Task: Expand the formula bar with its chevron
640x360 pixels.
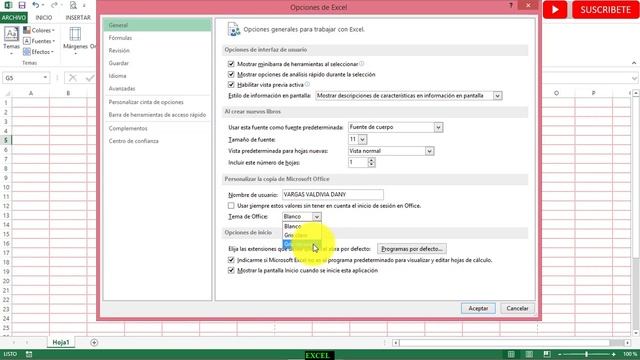Action: [x=634, y=78]
